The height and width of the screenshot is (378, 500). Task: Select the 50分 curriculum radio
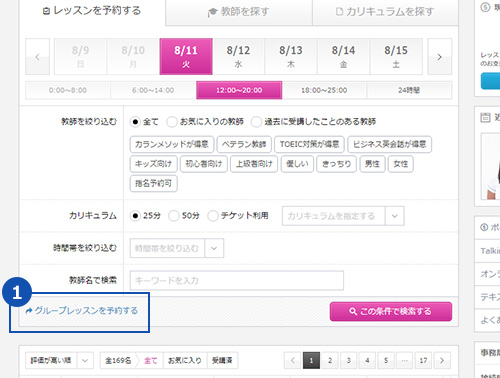pyautogui.click(x=174, y=216)
